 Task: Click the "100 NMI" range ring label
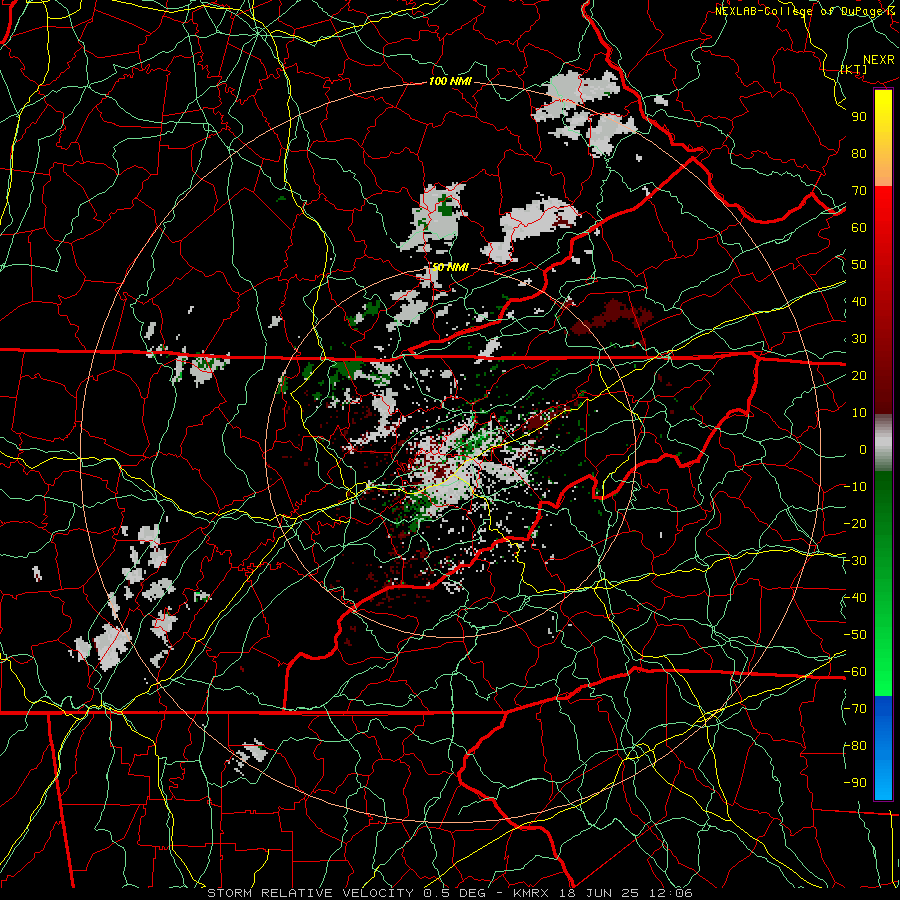(x=450, y=81)
